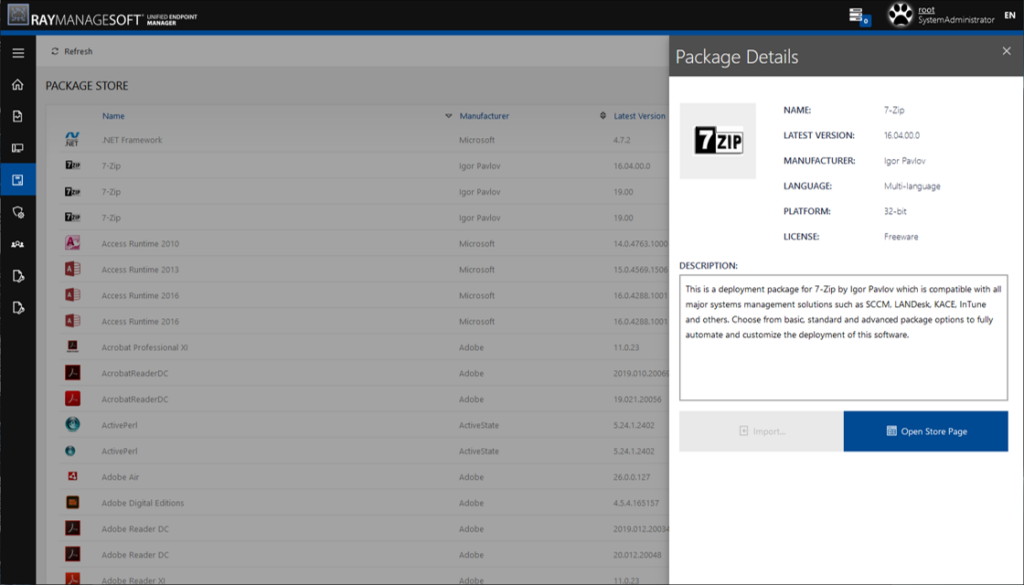Click Adobe Reader DC 2019.012 icon

(x=72, y=528)
